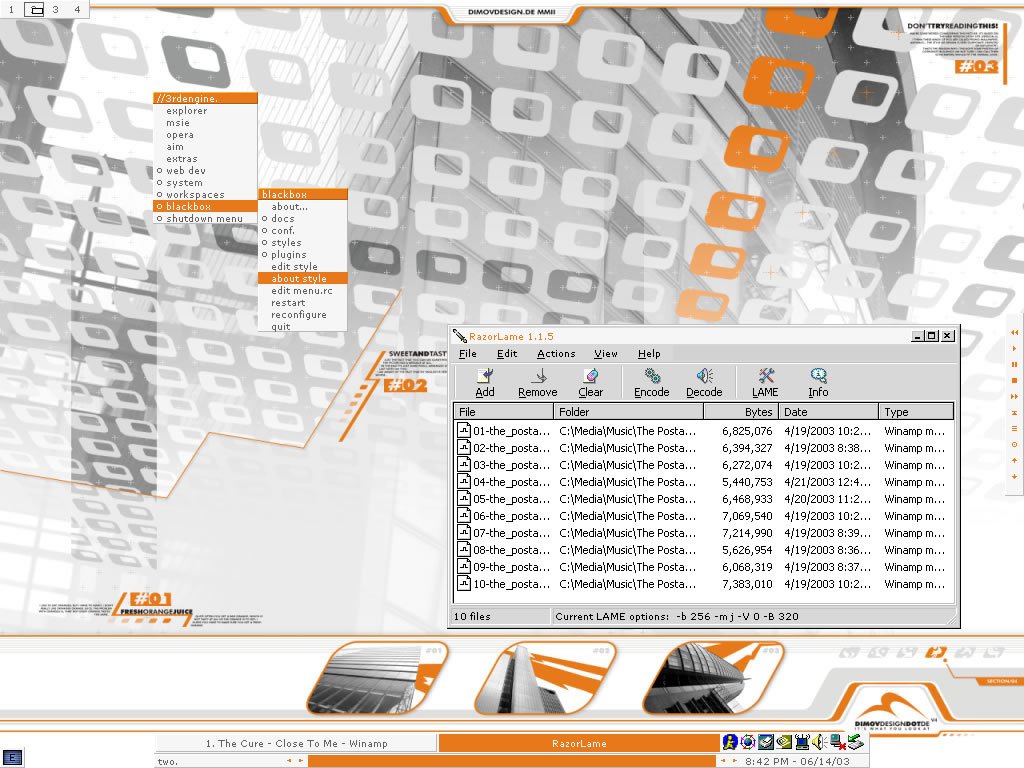Click the file icon beside 01-the_posta...
Image resolution: width=1024 pixels, height=768 pixels.
coord(464,430)
